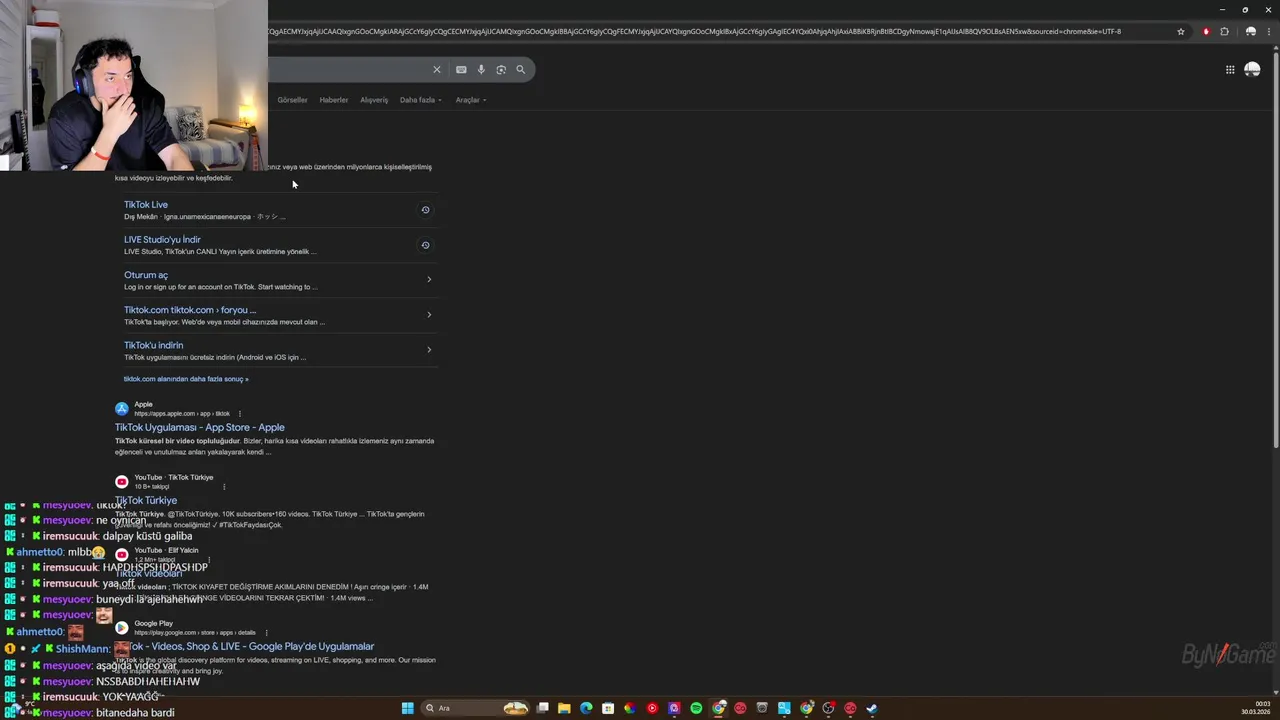Search by image with Google Lens
This screenshot has height=720, width=1280.
501,69
